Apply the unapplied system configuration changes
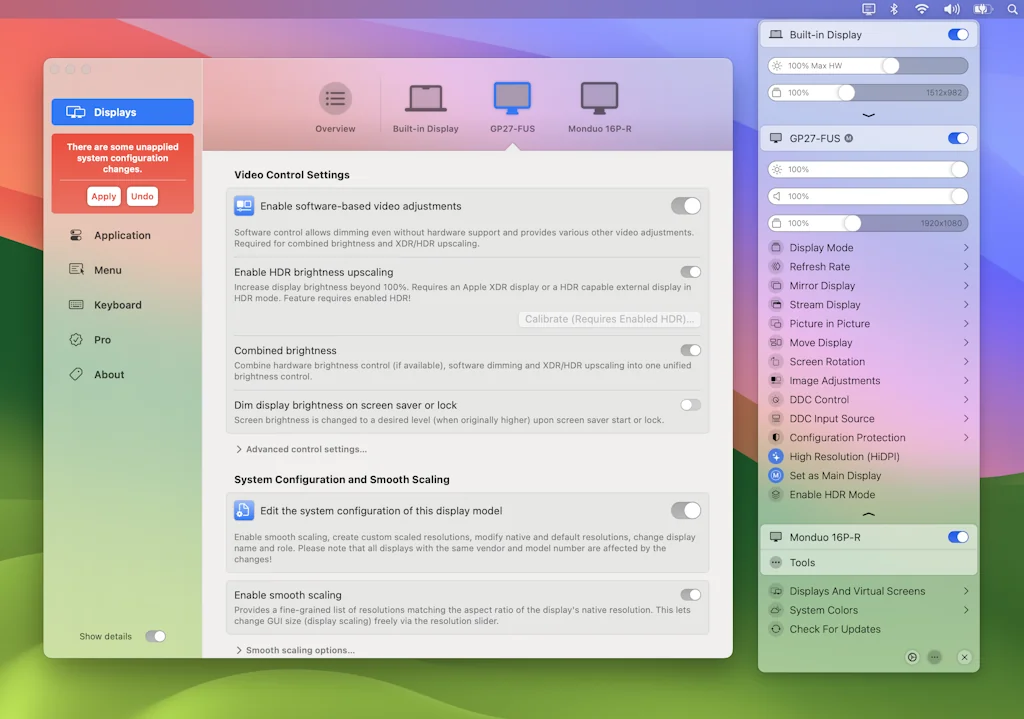 coord(103,196)
